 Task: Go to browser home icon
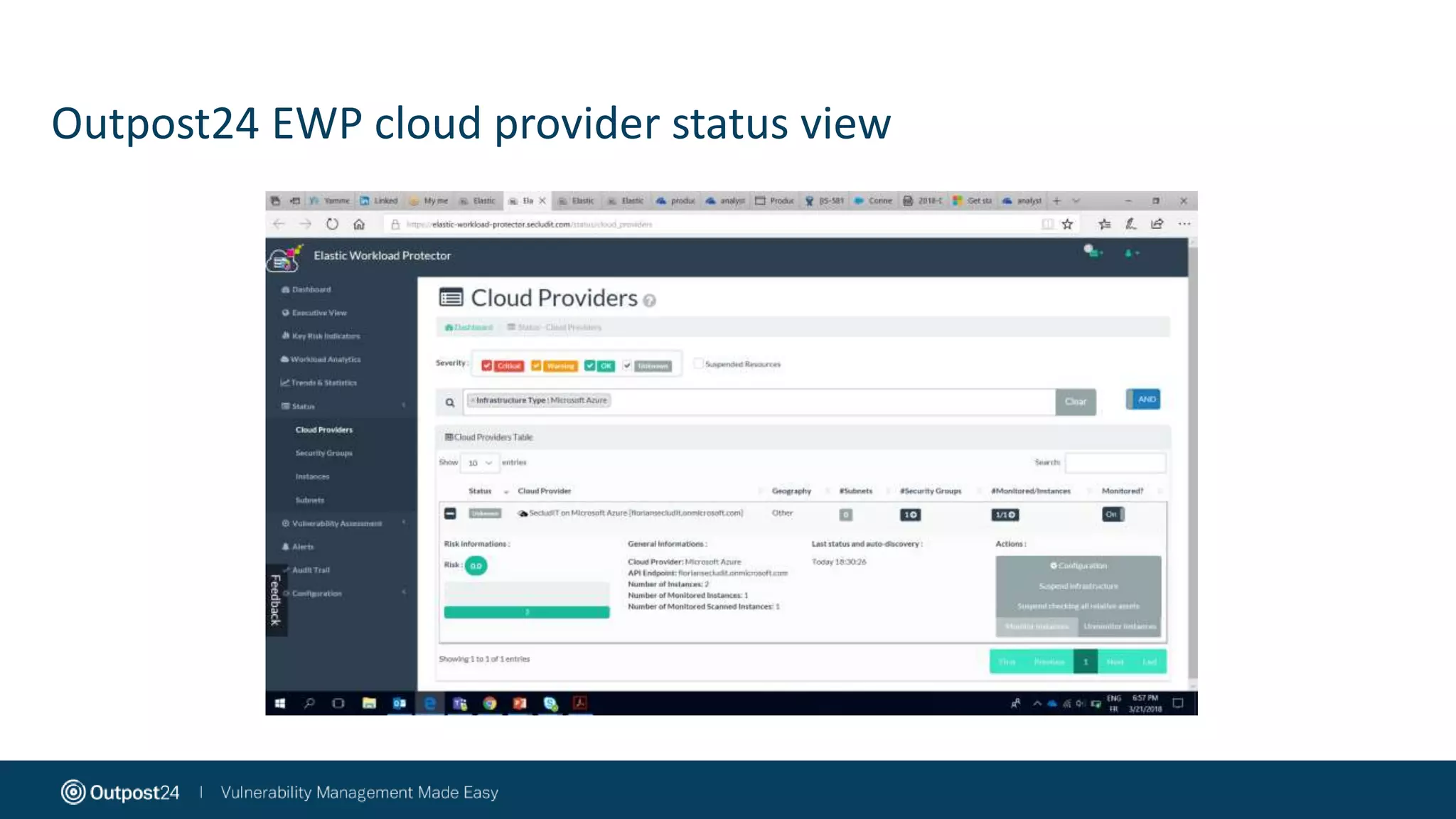[359, 224]
